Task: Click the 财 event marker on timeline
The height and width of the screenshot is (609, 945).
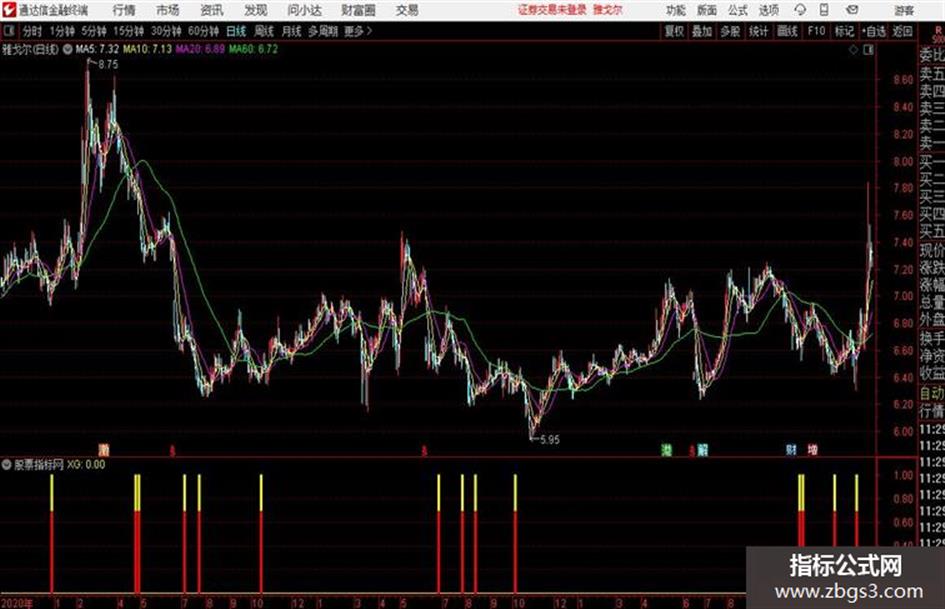Action: (791, 449)
